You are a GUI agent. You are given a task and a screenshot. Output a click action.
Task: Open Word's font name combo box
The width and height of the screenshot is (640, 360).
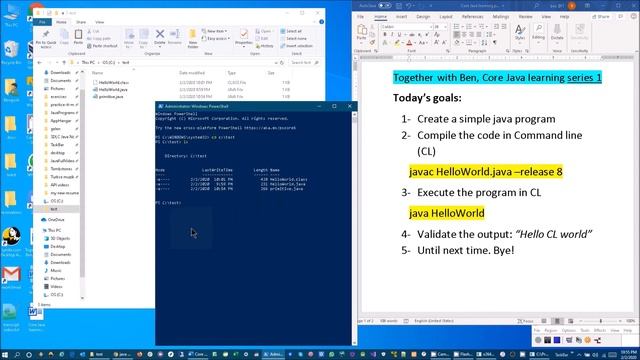click(407, 27)
